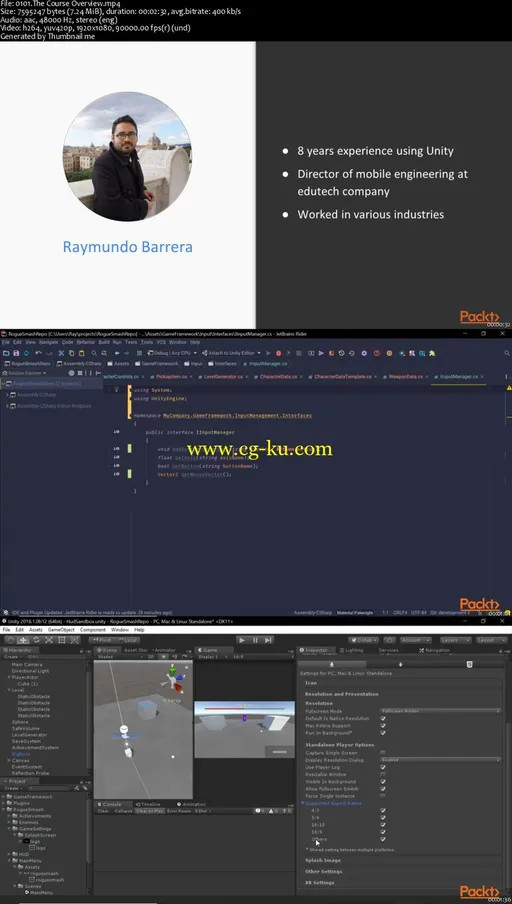
Task: Toggle Run In Background checkbox
Action: tap(383, 733)
